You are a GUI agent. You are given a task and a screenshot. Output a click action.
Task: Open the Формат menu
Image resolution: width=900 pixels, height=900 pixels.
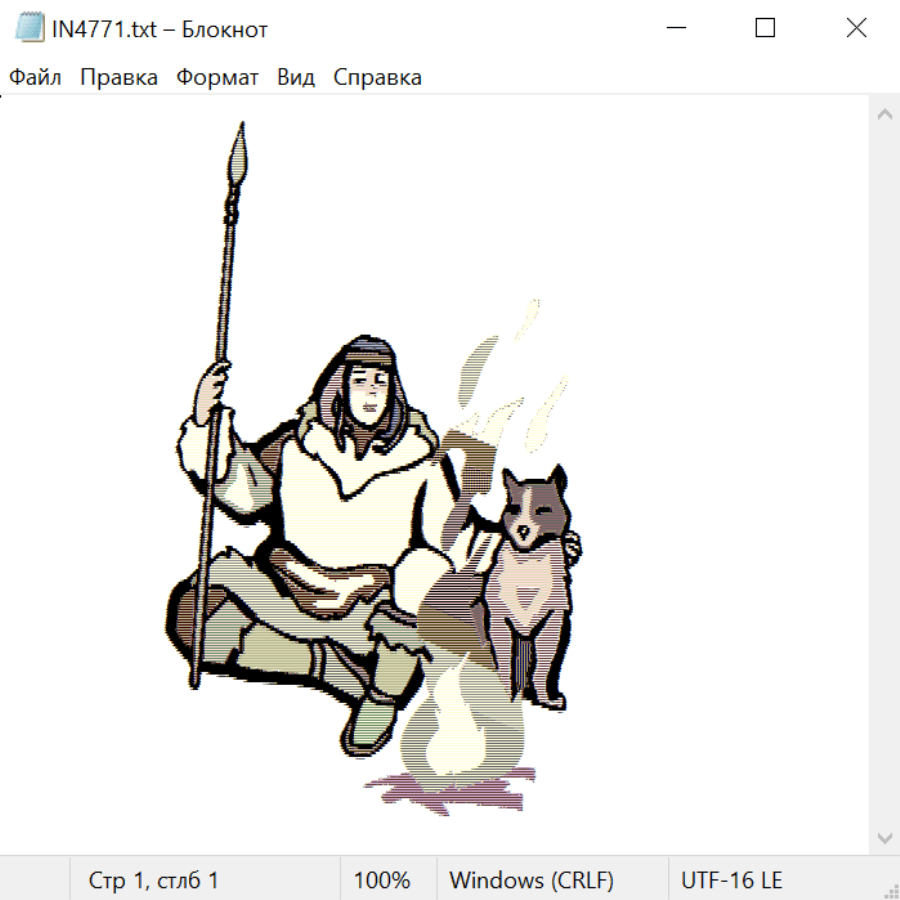[217, 78]
